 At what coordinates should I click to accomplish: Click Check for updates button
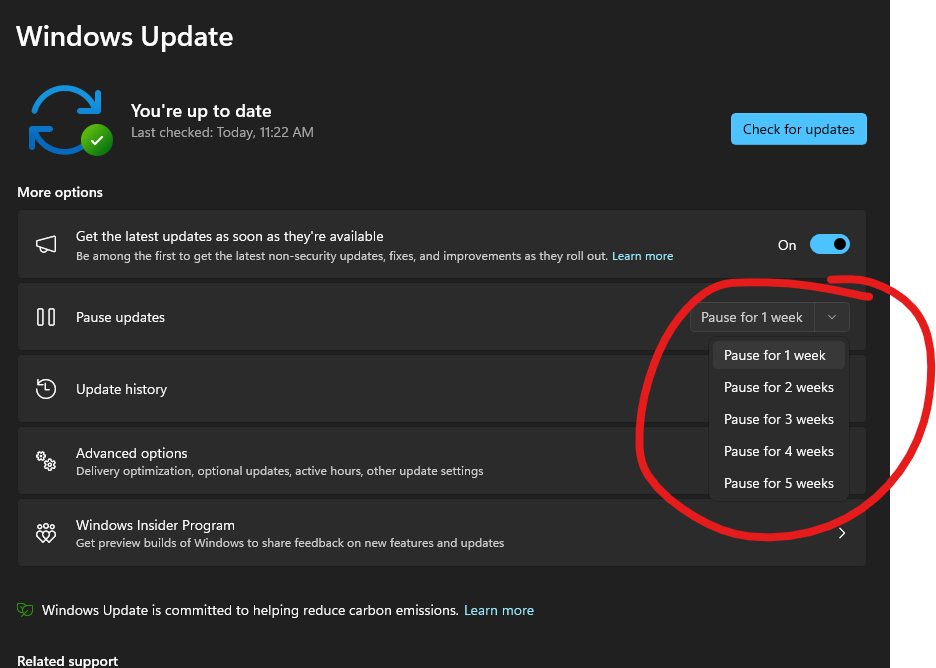coord(799,129)
